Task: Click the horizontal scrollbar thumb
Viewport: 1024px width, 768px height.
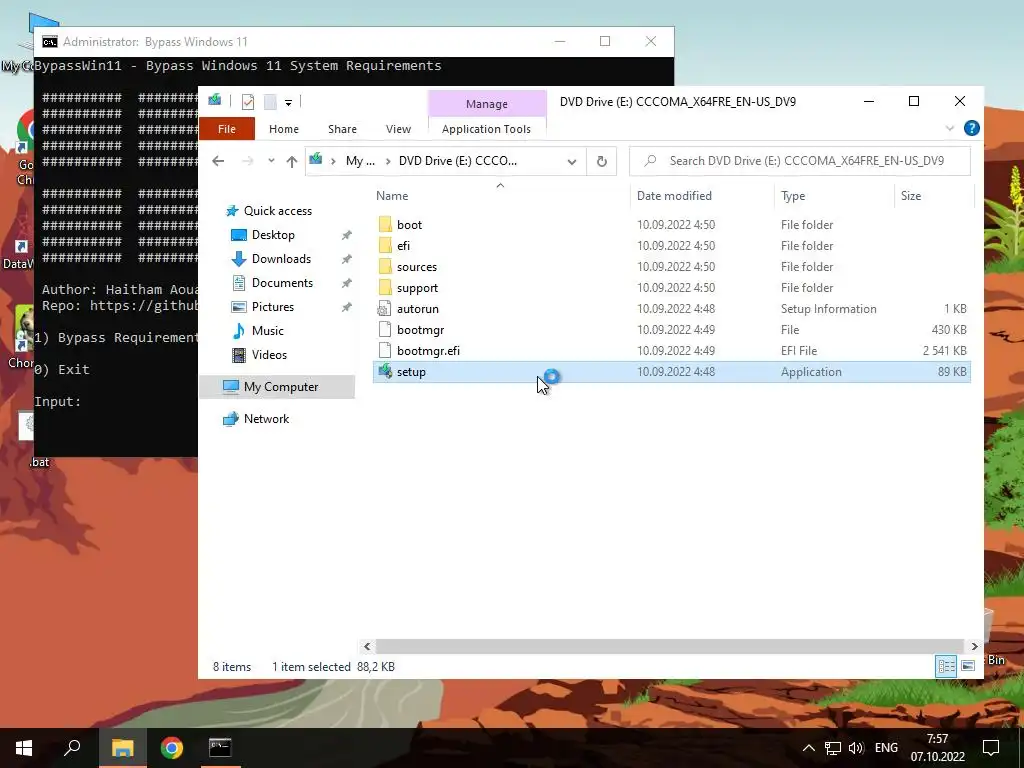Action: click(x=670, y=647)
